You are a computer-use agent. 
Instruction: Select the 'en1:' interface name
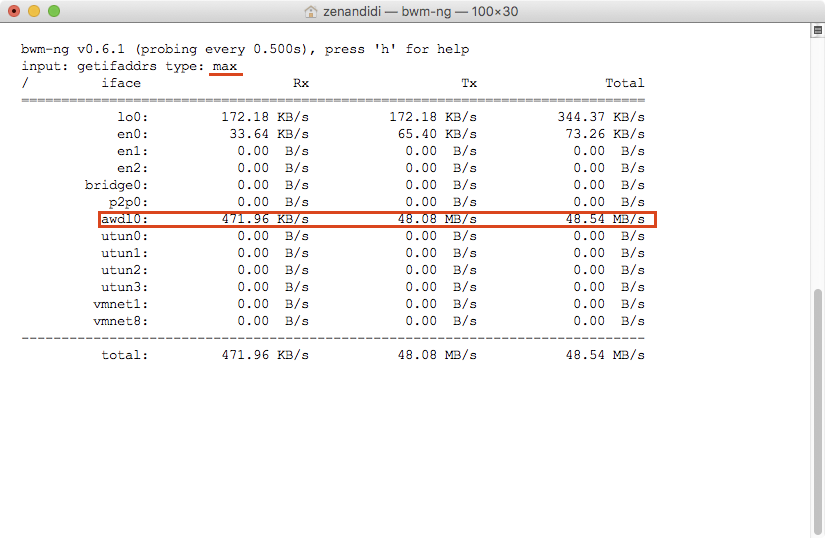point(133,151)
